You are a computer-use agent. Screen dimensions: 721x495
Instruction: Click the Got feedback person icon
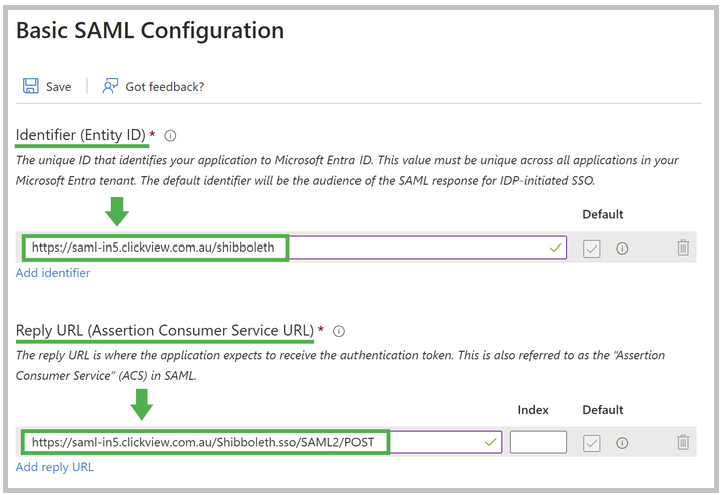coord(110,86)
